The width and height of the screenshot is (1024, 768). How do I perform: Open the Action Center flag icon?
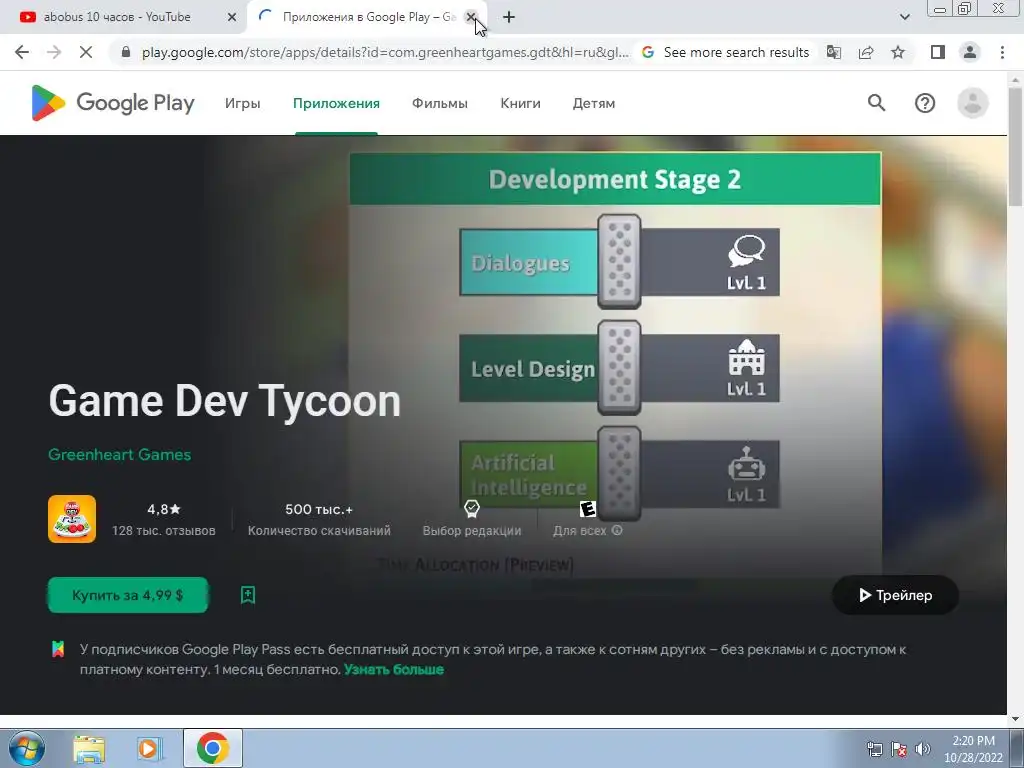click(899, 749)
